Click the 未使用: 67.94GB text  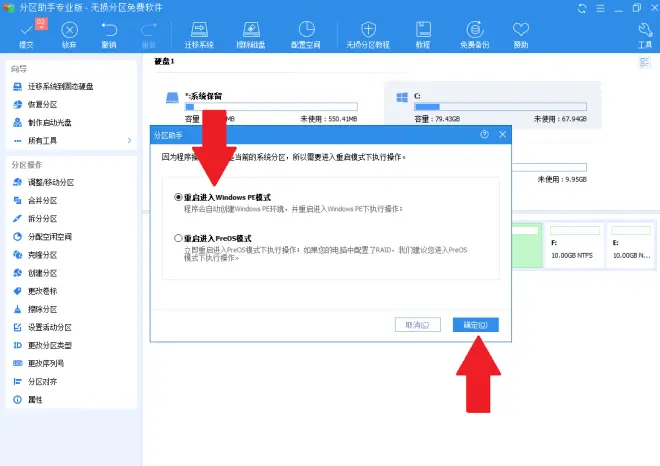[x=560, y=119]
